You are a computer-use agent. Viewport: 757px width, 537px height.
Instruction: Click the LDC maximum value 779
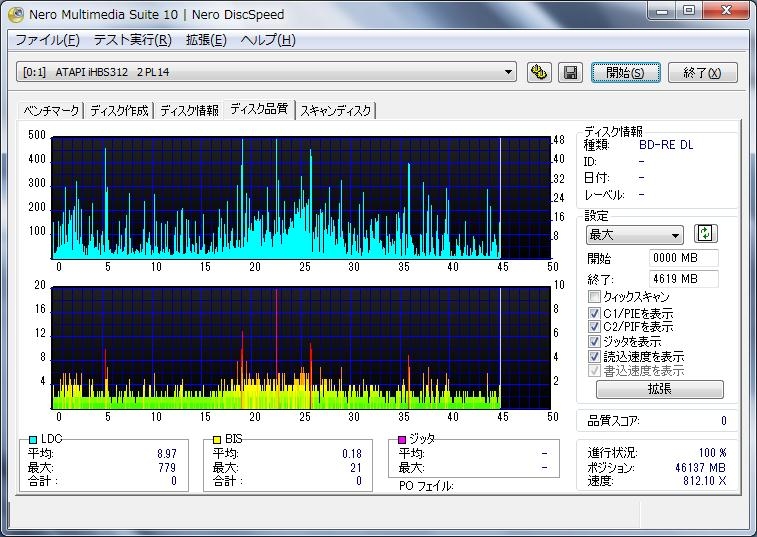167,467
